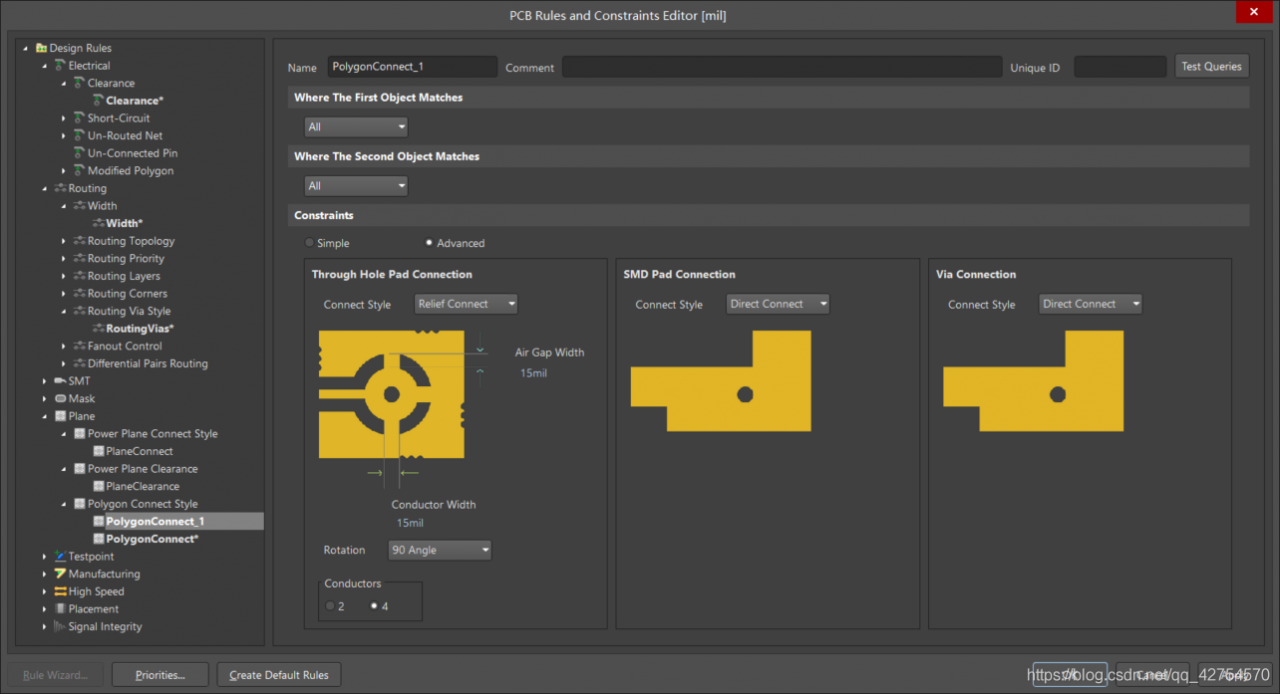Click the Modified Polygon rule icon
This screenshot has width=1280, height=694.
point(79,171)
